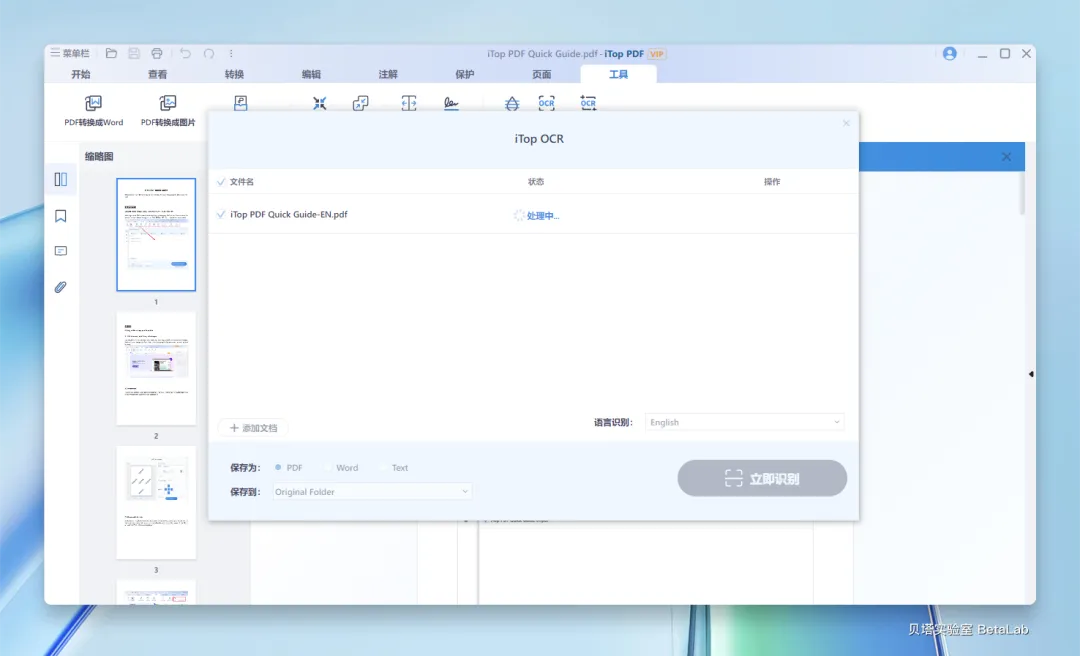
Task: Click the area OCR selection icon
Action: 588,103
